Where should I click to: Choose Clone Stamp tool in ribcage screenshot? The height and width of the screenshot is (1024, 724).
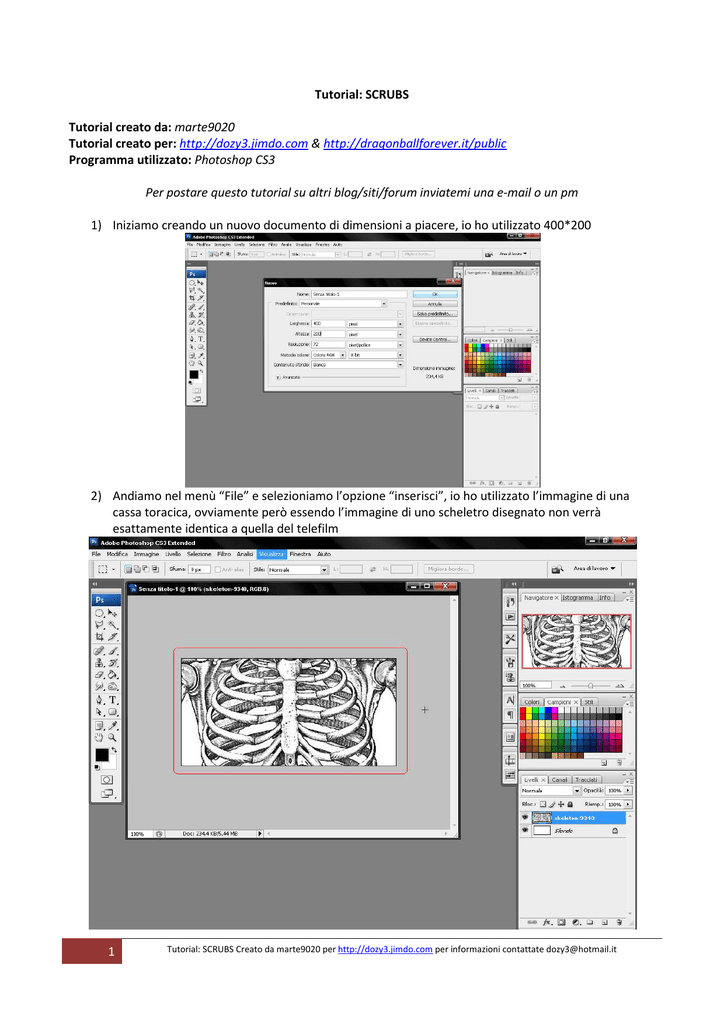tap(99, 663)
